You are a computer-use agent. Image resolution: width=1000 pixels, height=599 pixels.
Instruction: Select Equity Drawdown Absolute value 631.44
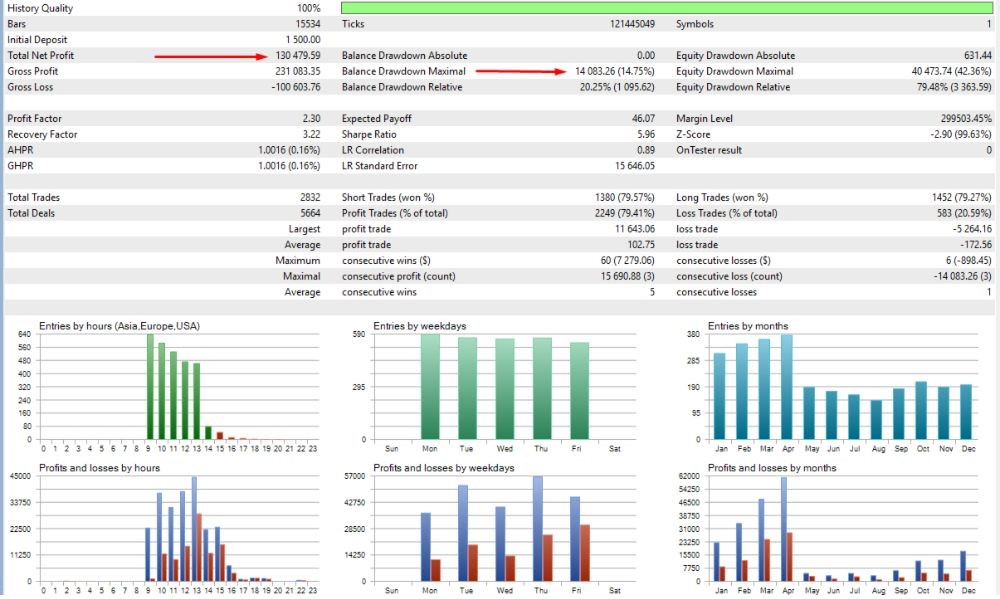pyautogui.click(x=978, y=55)
